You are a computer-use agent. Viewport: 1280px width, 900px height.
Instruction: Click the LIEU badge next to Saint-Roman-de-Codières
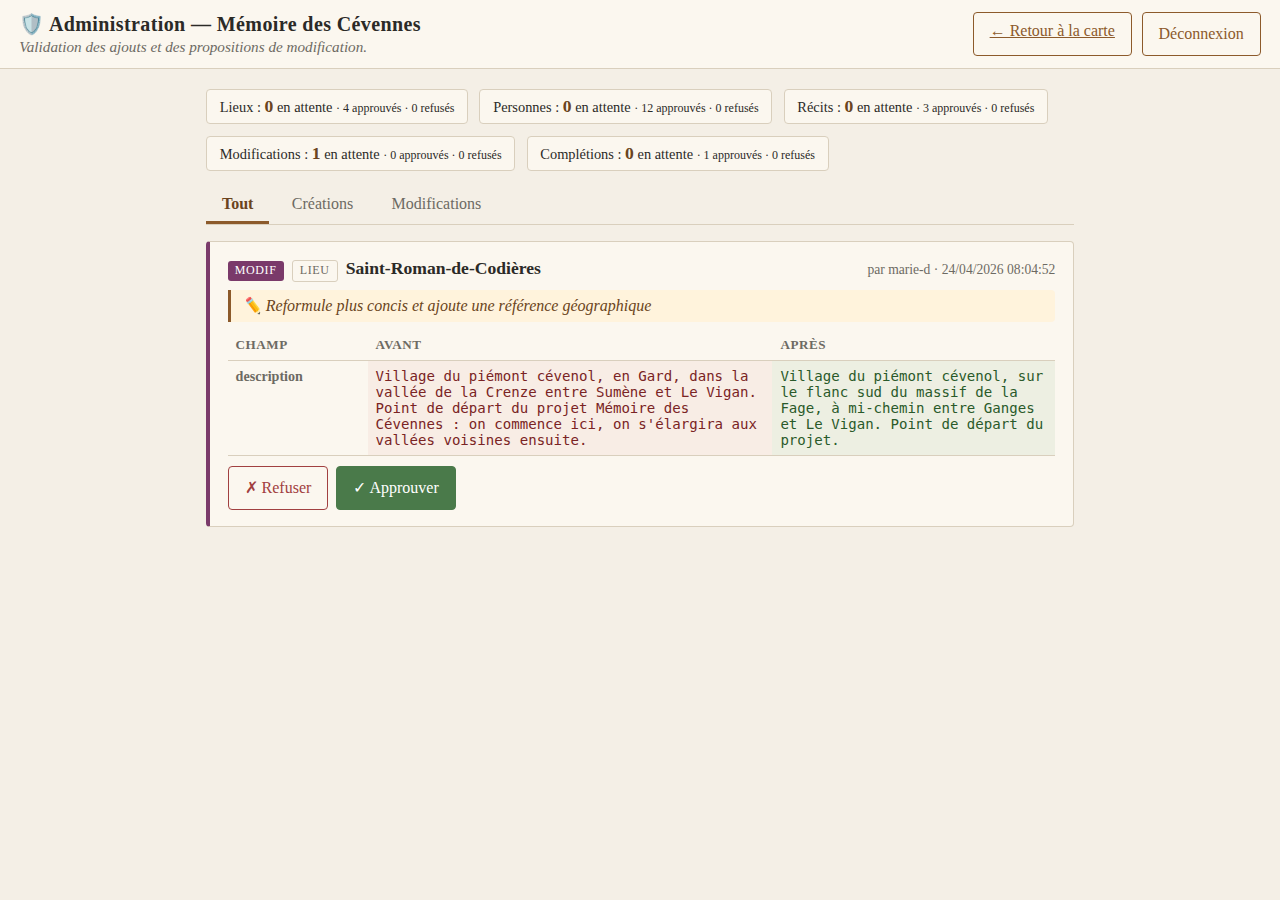[314, 270]
